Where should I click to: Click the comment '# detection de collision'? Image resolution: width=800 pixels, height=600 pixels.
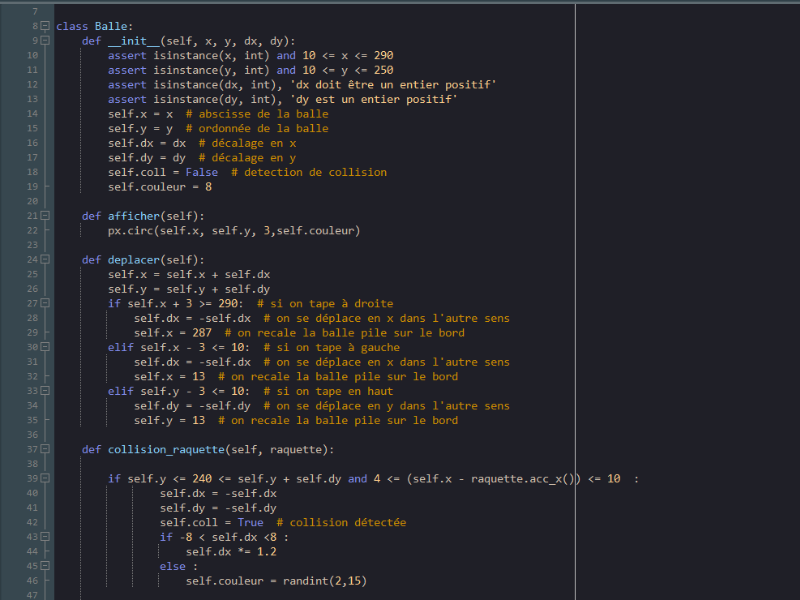pos(309,172)
